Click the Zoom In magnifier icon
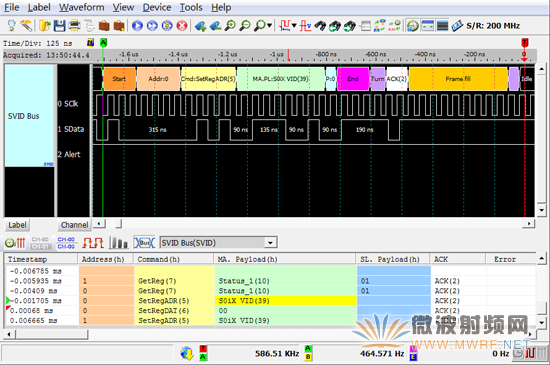The width and height of the screenshot is (550, 365). pos(230,26)
